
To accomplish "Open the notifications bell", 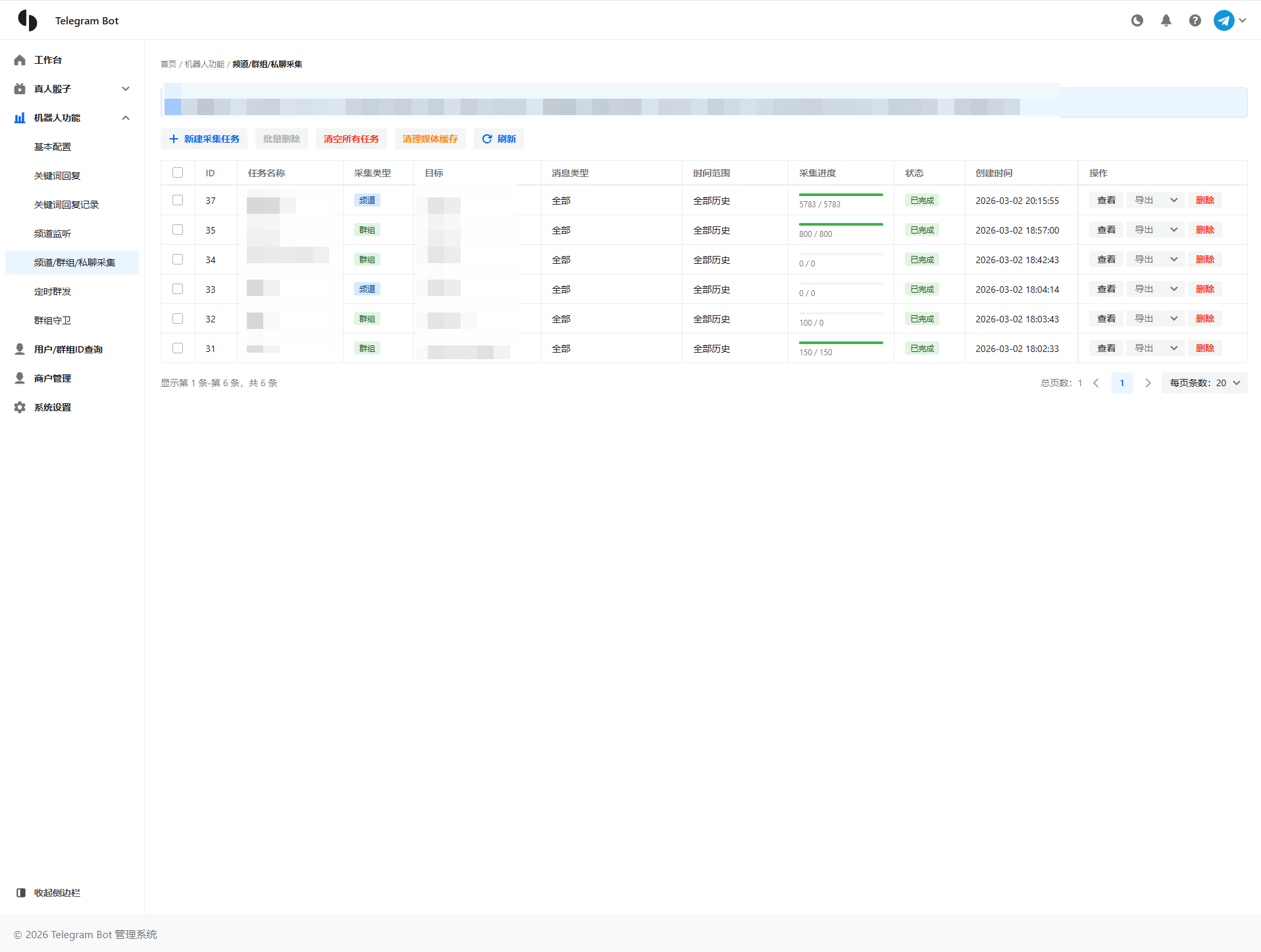I will click(1166, 20).
